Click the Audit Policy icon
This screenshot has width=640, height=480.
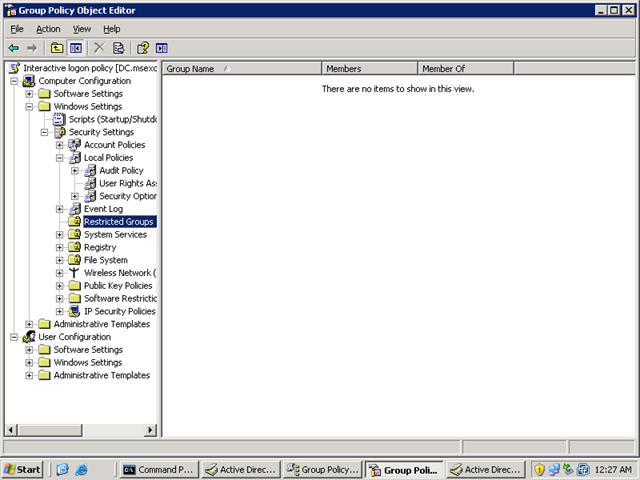[90, 171]
